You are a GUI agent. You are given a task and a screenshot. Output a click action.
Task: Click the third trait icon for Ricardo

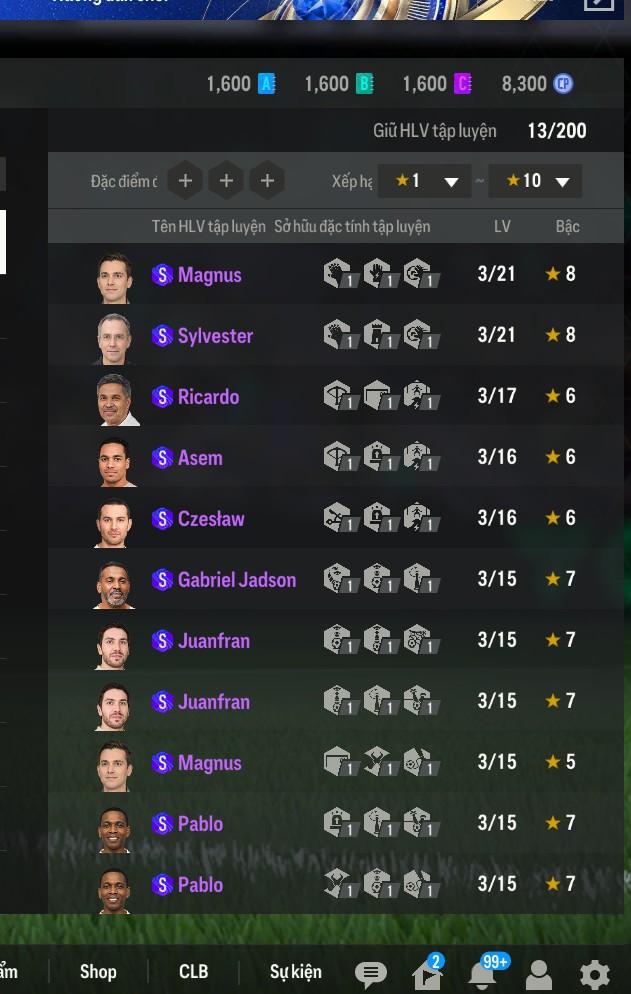coord(420,396)
